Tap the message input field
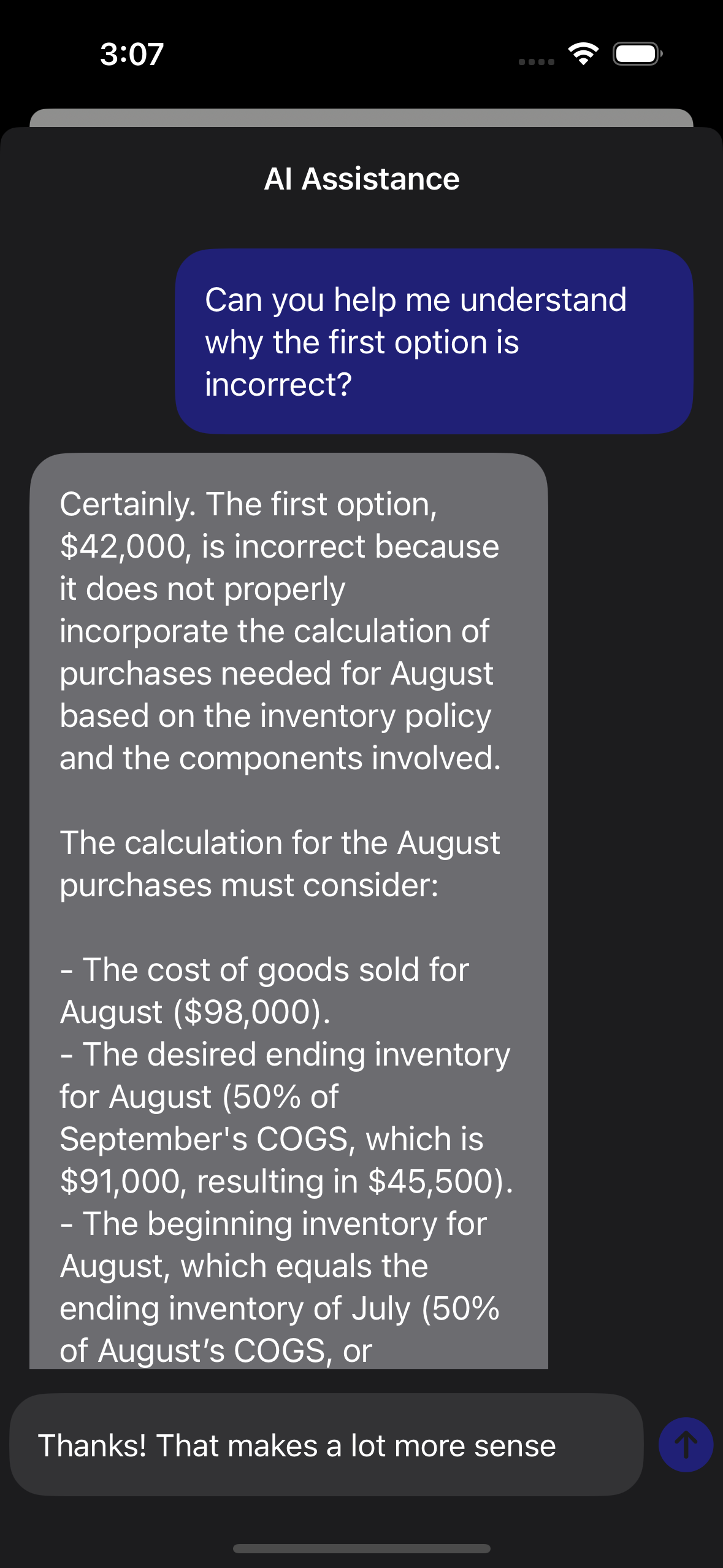Viewport: 723px width, 1568px height. (326, 1445)
